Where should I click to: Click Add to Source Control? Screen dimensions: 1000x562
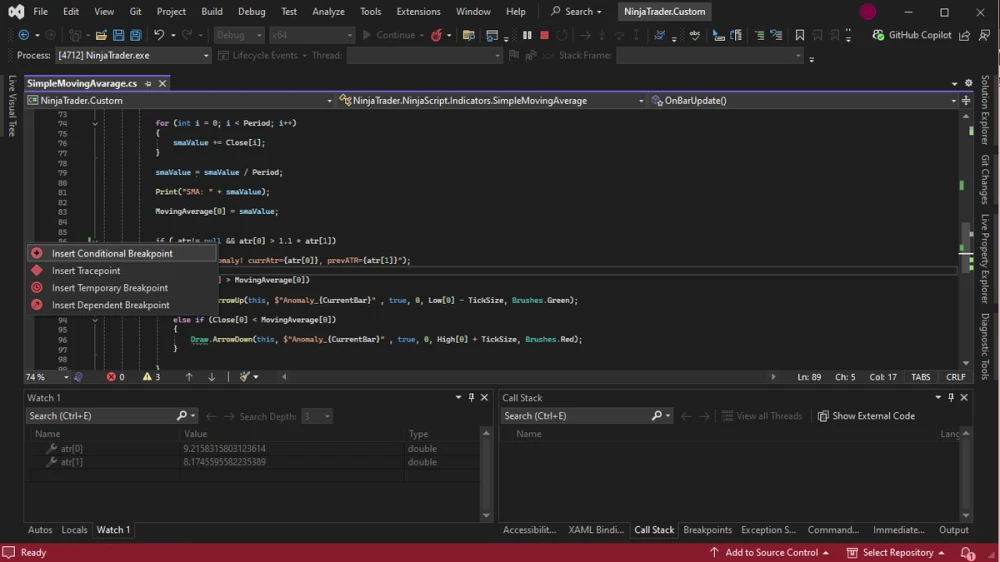point(769,552)
